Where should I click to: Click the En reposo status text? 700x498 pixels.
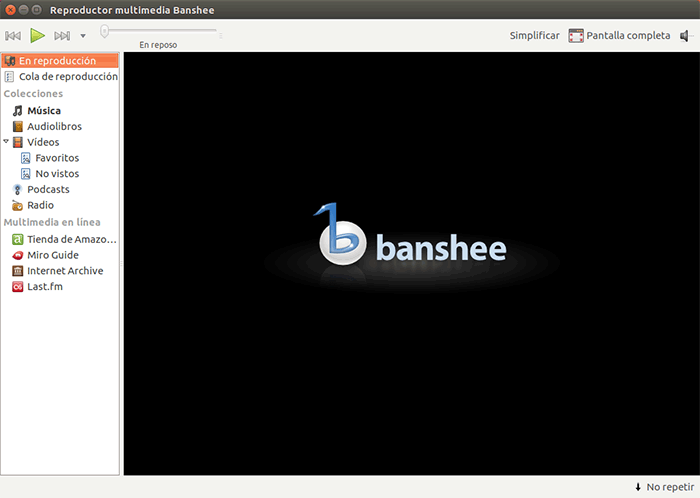[158, 45]
